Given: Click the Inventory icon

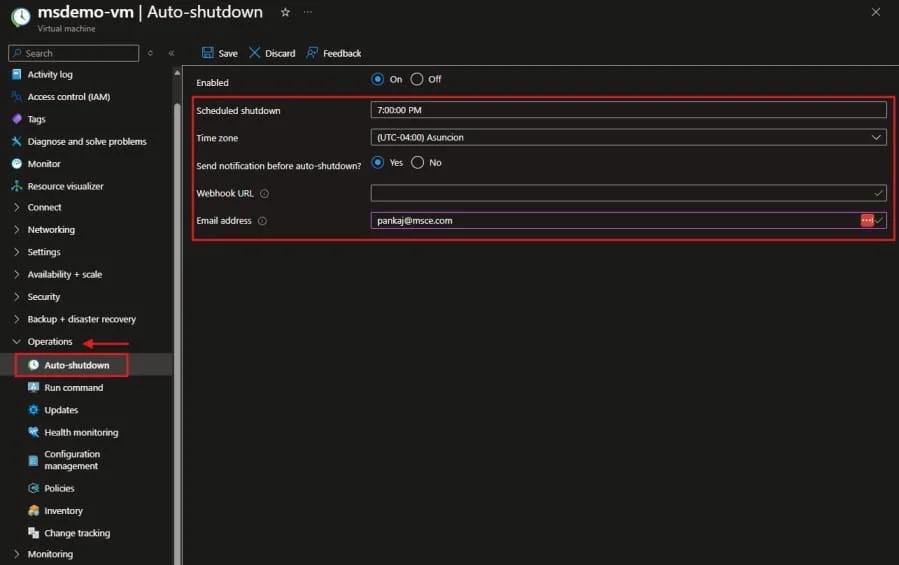Looking at the screenshot, I should pyautogui.click(x=33, y=511).
